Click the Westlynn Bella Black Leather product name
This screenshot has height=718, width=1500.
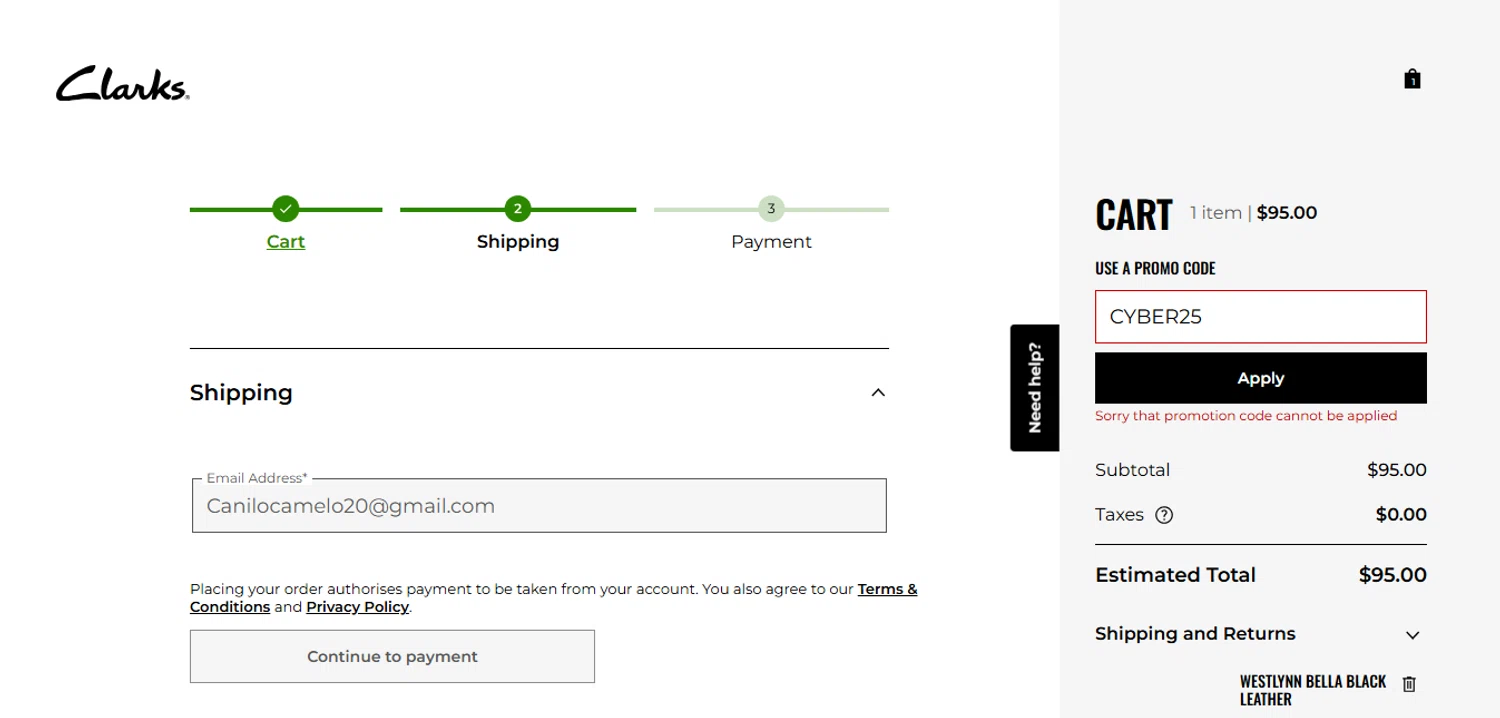pyautogui.click(x=1312, y=690)
